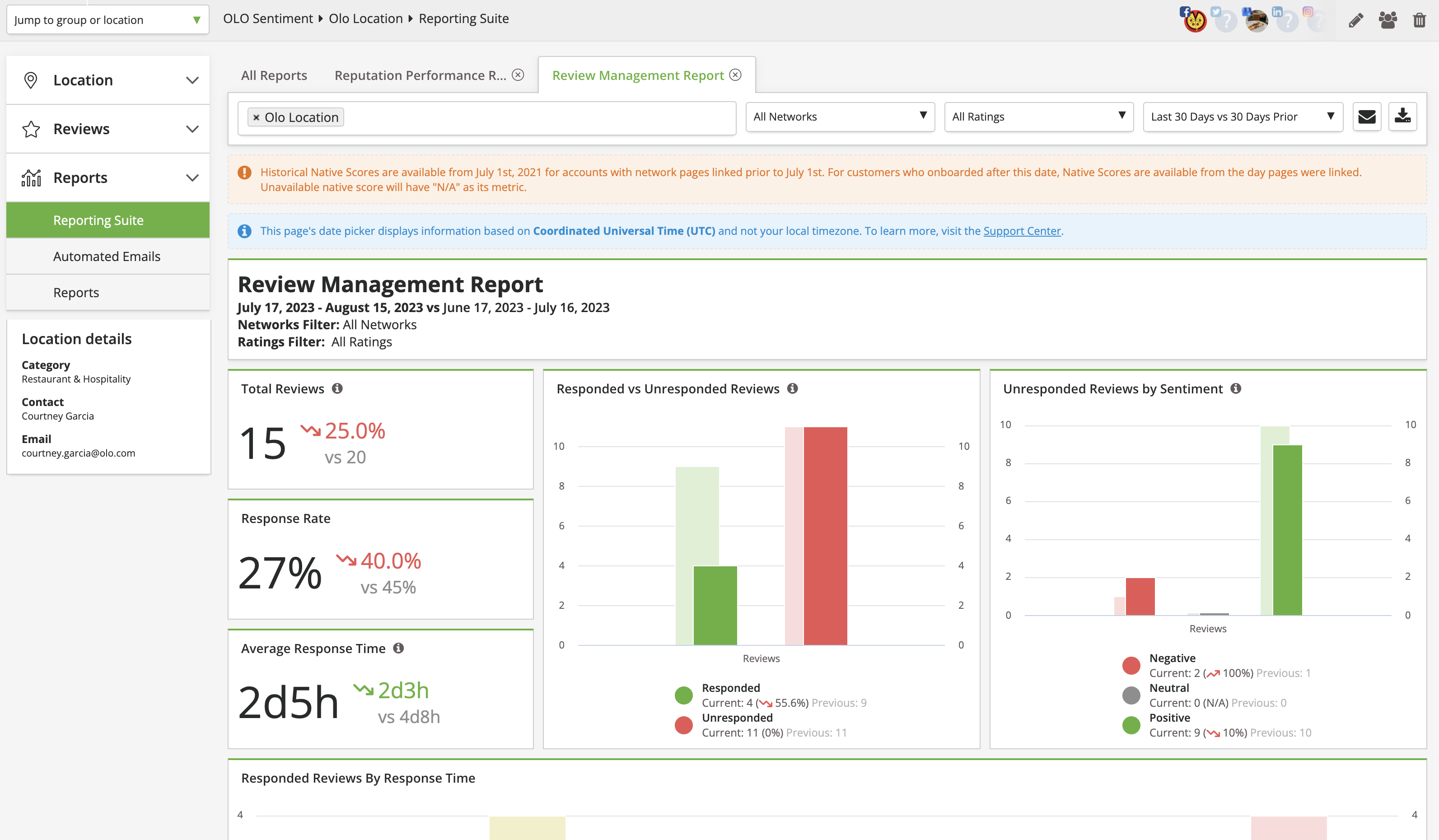Screen dimensions: 1439x840
Task: Click the green Positive sentiment bar
Action: (1287, 530)
